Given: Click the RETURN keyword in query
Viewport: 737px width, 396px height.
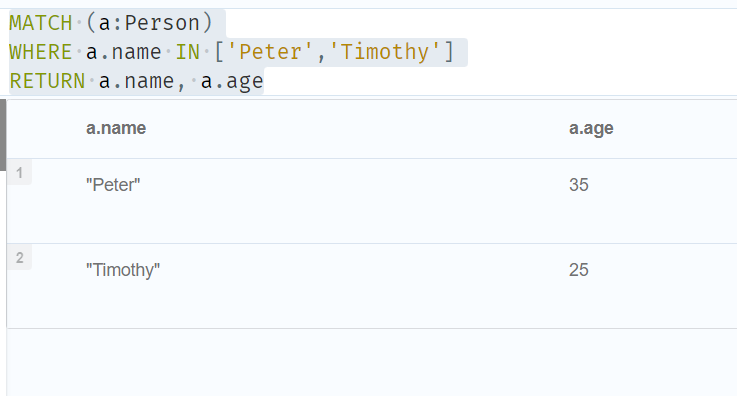Looking at the screenshot, I should (47, 81).
